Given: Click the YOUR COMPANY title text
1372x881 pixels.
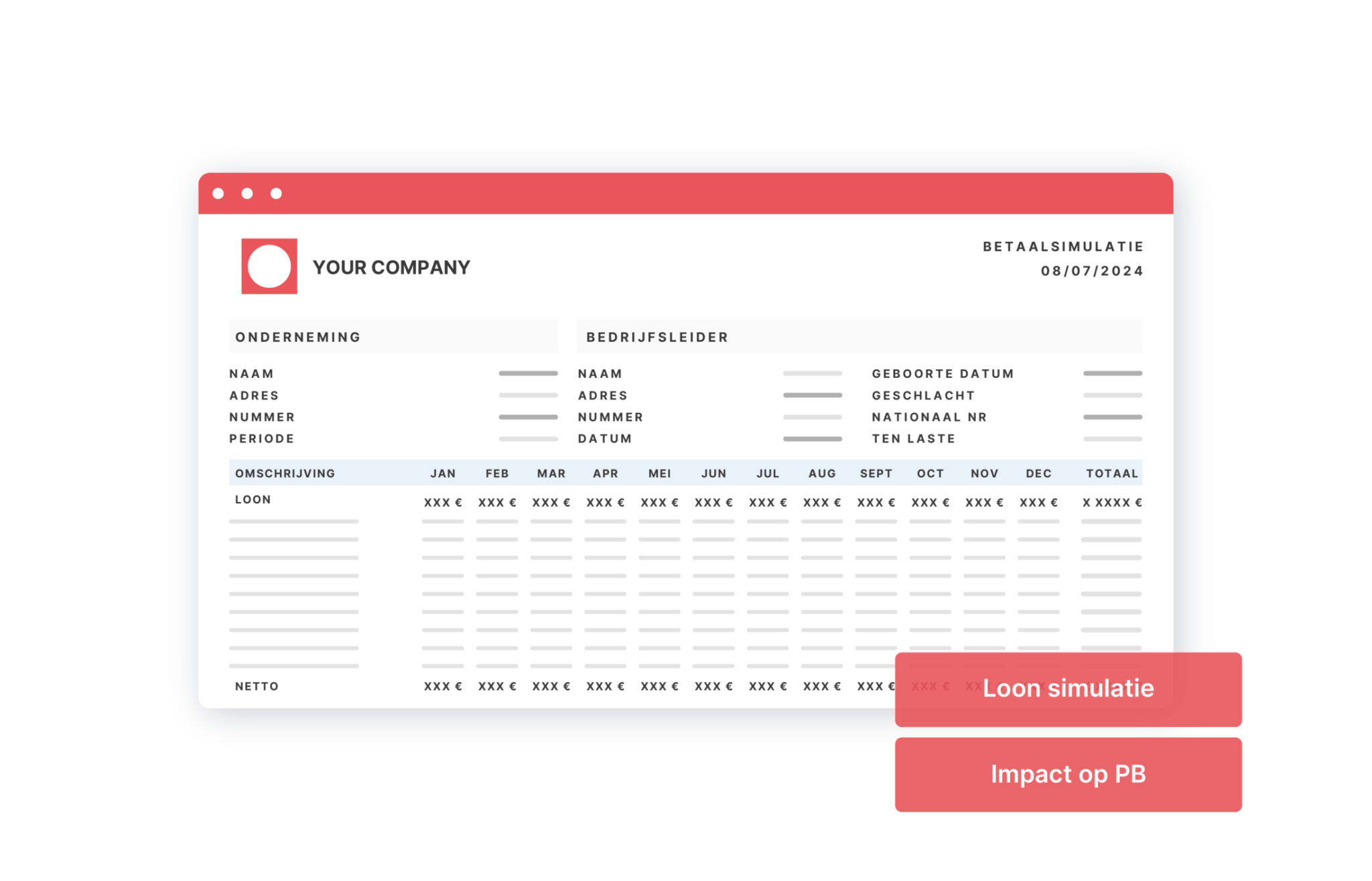Looking at the screenshot, I should coord(391,267).
